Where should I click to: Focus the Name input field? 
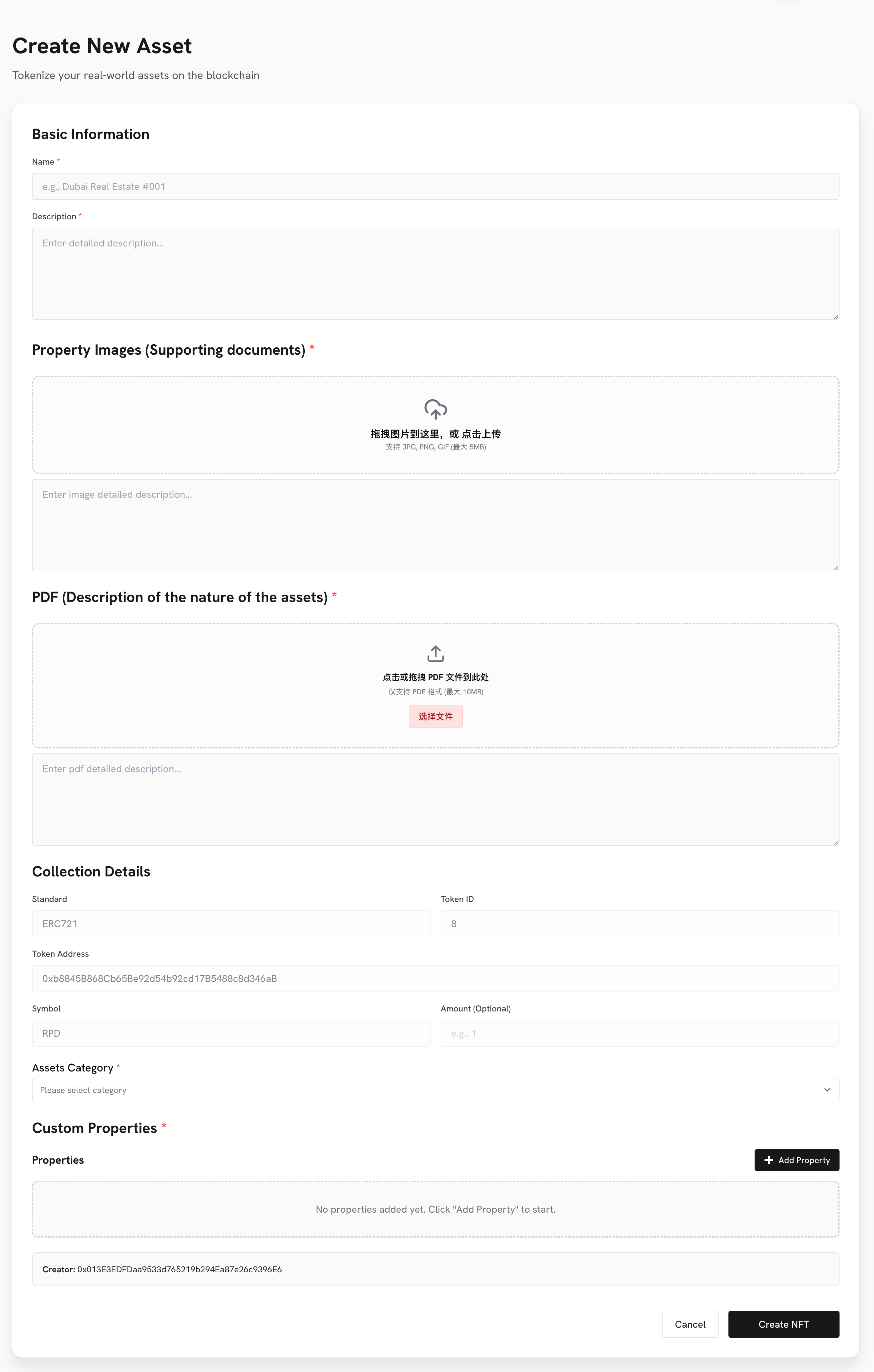pos(435,186)
